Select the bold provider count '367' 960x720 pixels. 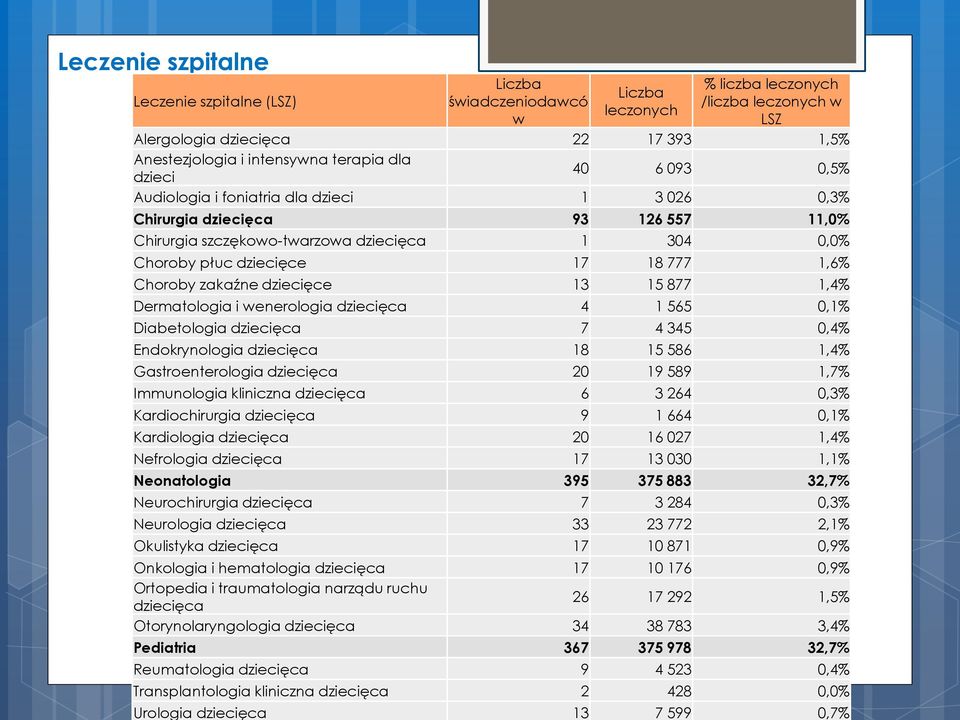pos(576,648)
